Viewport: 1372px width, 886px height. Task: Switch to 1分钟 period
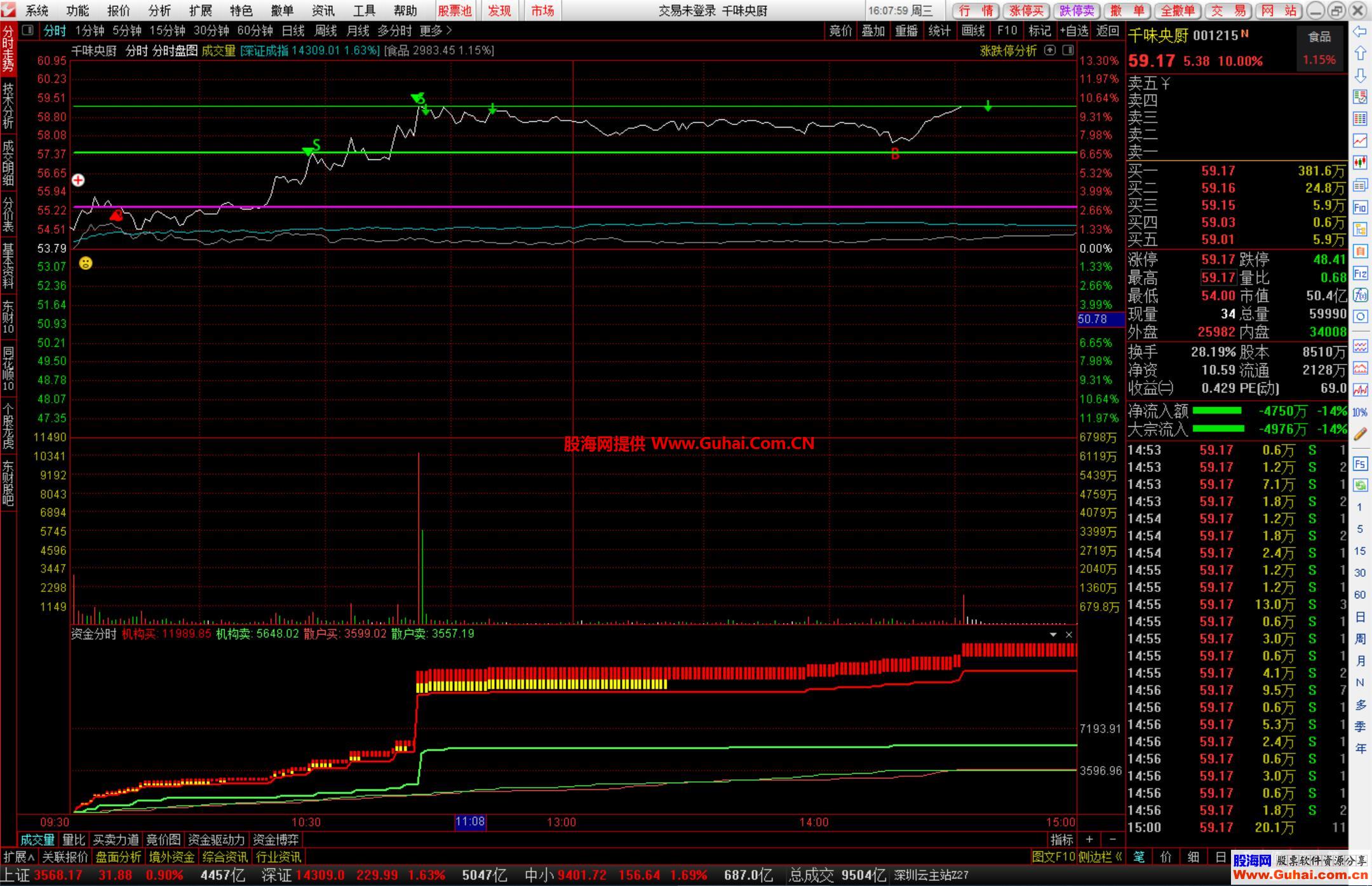(90, 30)
